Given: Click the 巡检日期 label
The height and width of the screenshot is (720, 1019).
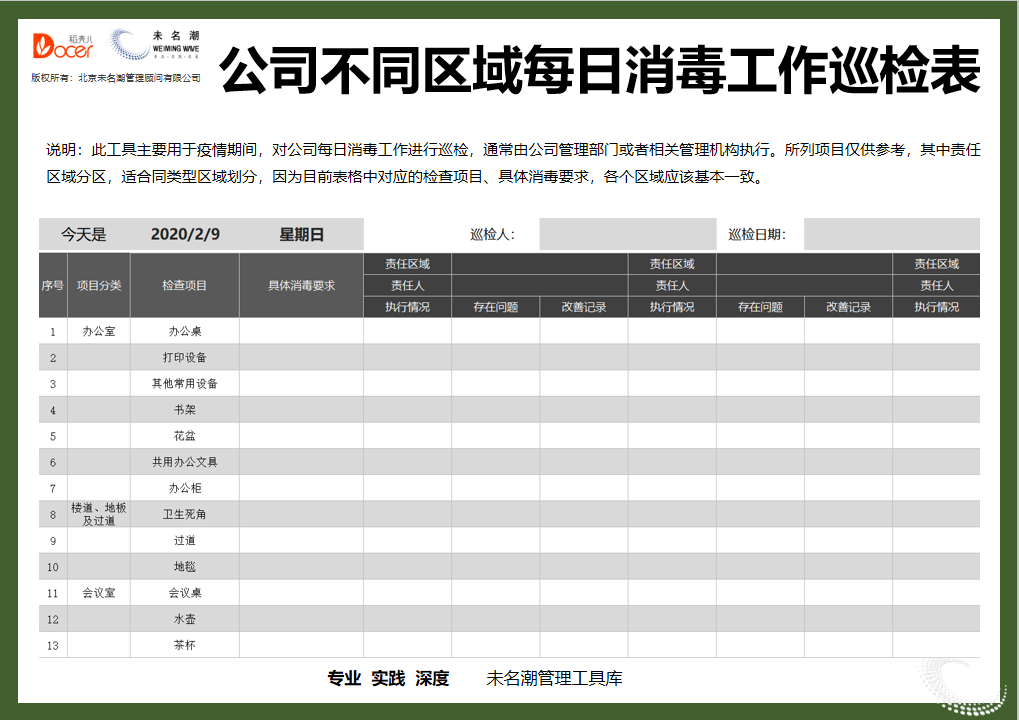Looking at the screenshot, I should coord(760,232).
